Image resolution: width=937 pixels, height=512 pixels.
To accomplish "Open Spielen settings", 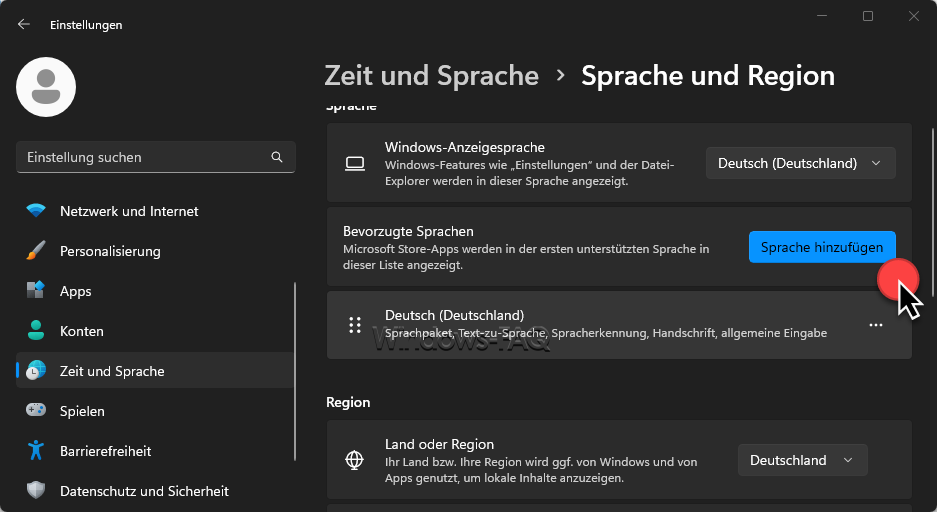I will pyautogui.click(x=155, y=411).
